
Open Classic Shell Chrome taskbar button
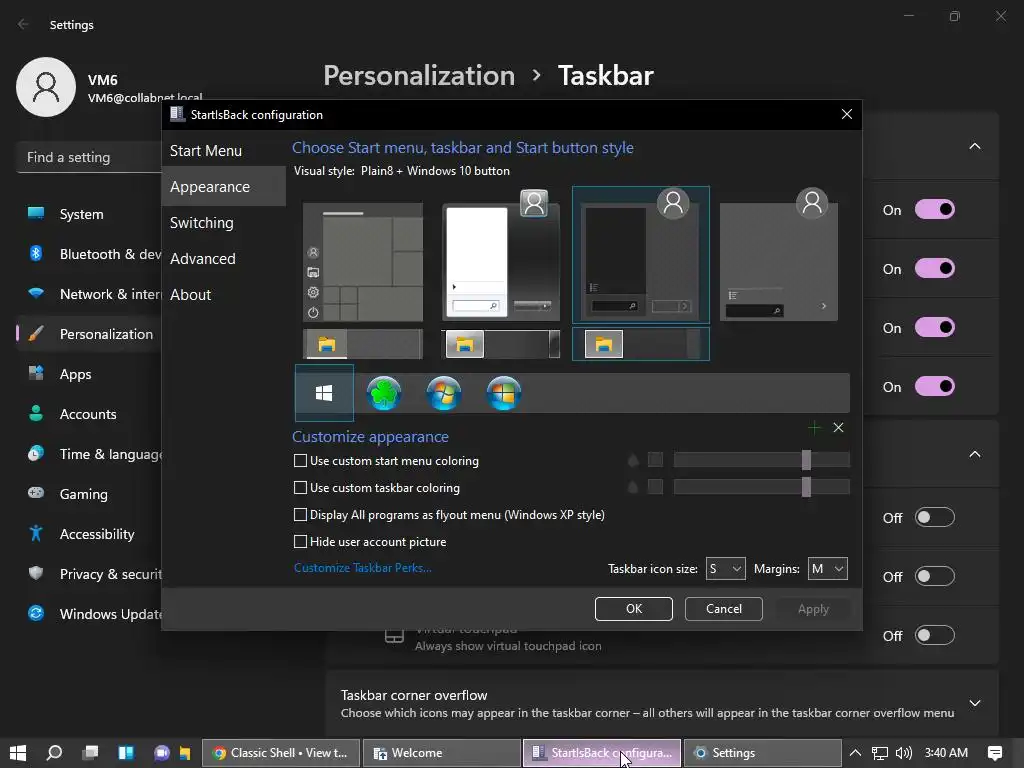pos(281,753)
